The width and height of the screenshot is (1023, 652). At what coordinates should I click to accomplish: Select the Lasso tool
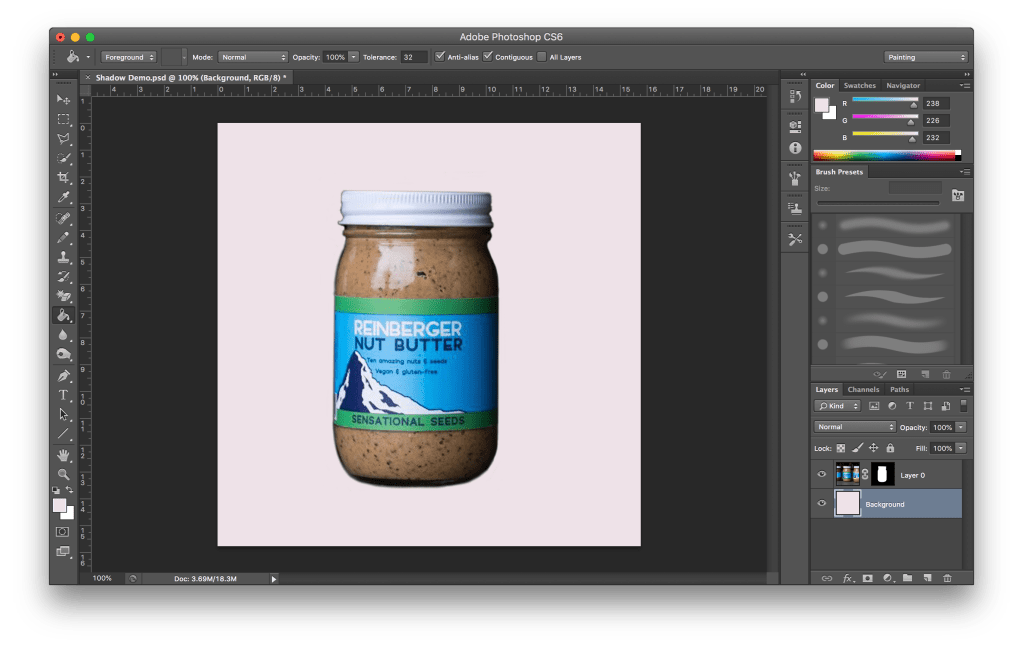coord(63,136)
